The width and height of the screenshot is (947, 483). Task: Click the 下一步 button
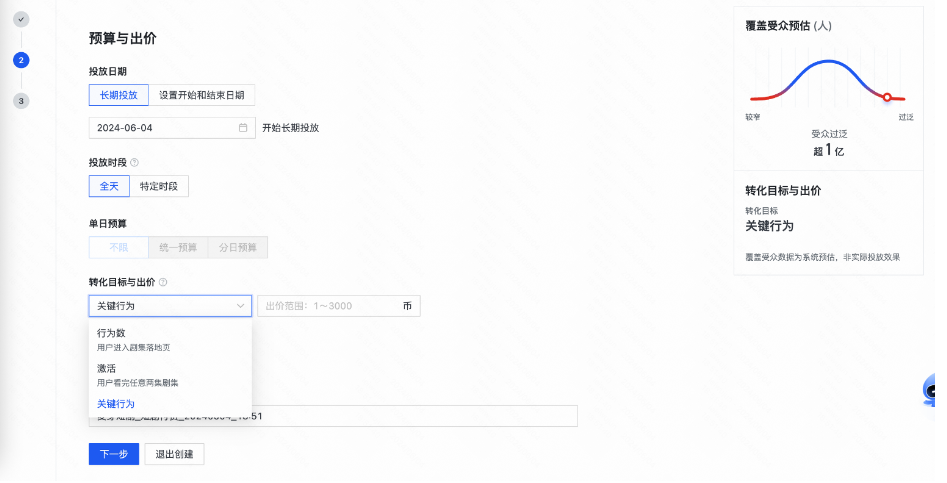pyautogui.click(x=114, y=454)
